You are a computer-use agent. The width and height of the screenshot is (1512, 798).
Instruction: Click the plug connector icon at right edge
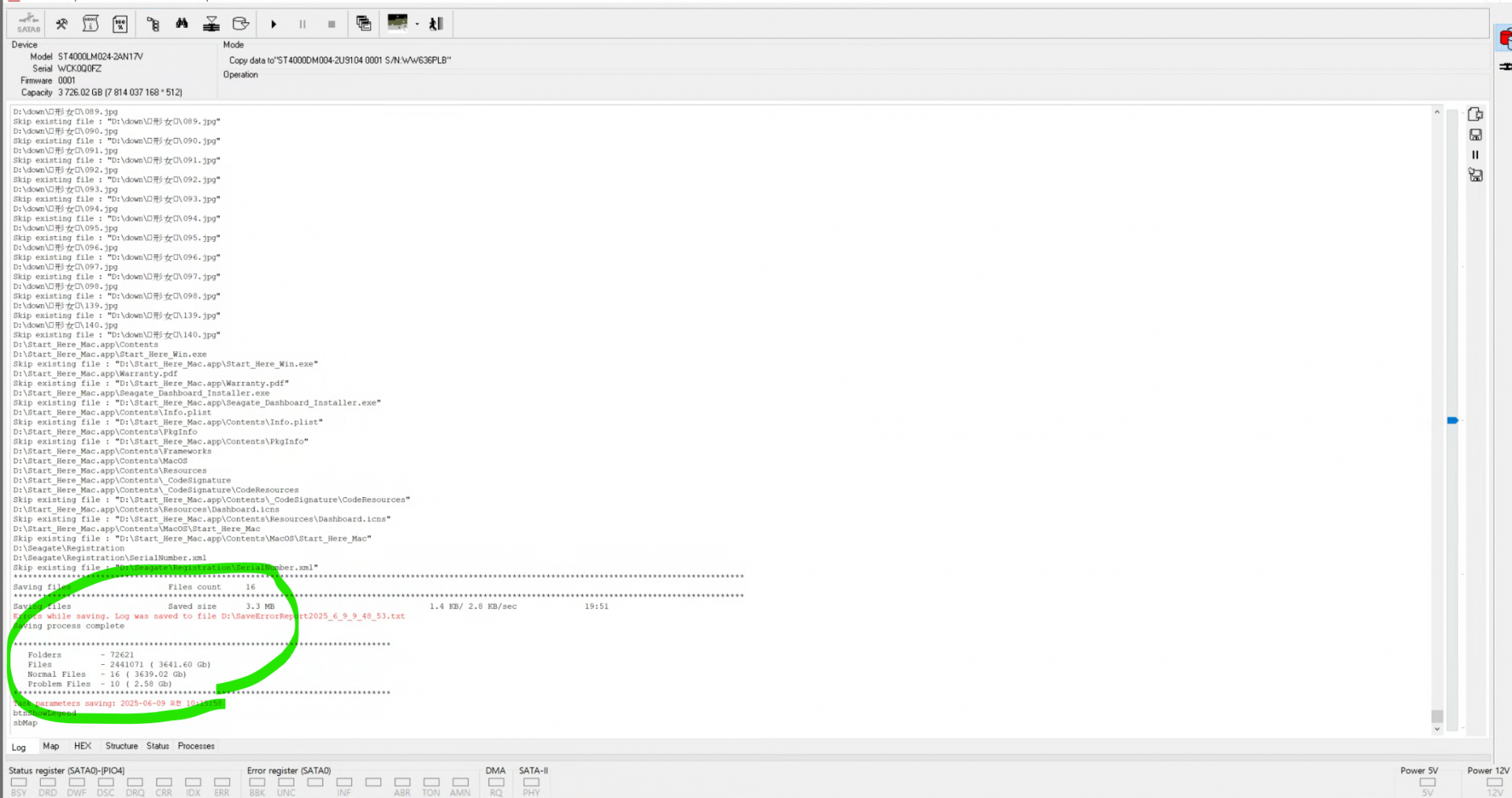click(1506, 67)
